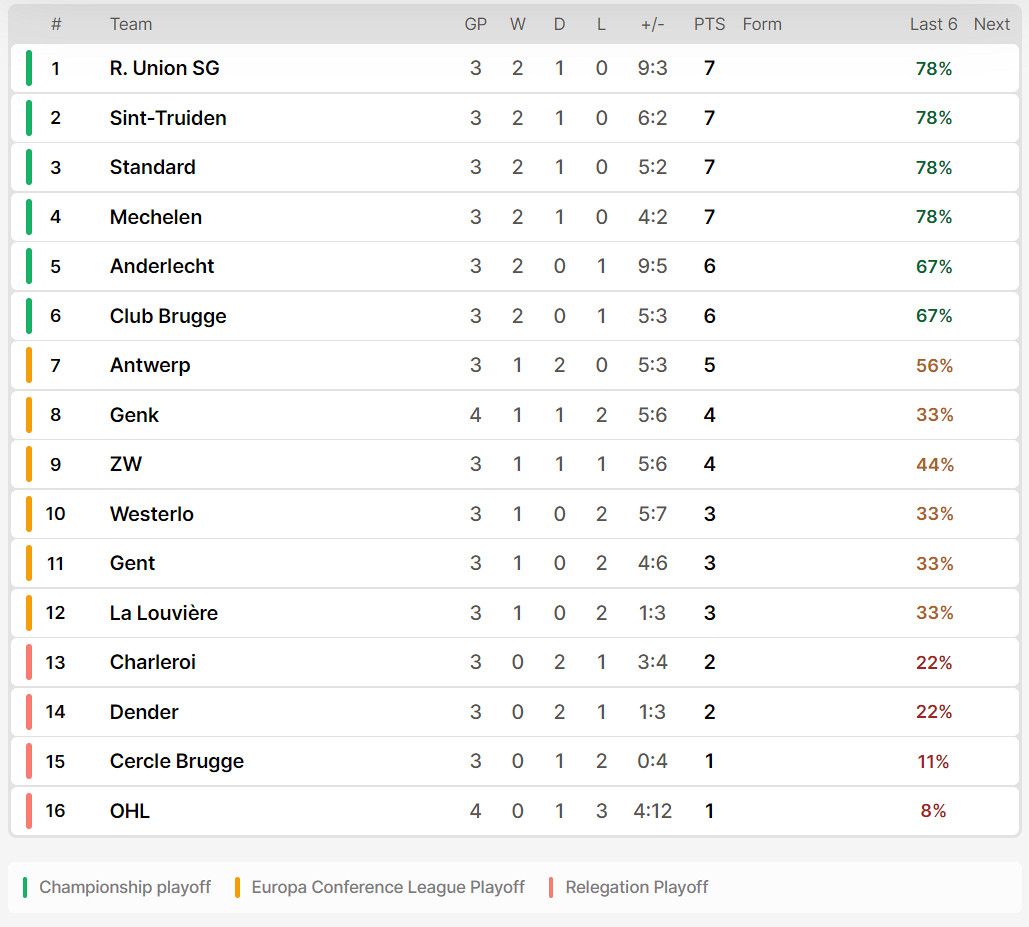Click the PTS column header
Viewport: 1029px width, 927px height.
[709, 24]
